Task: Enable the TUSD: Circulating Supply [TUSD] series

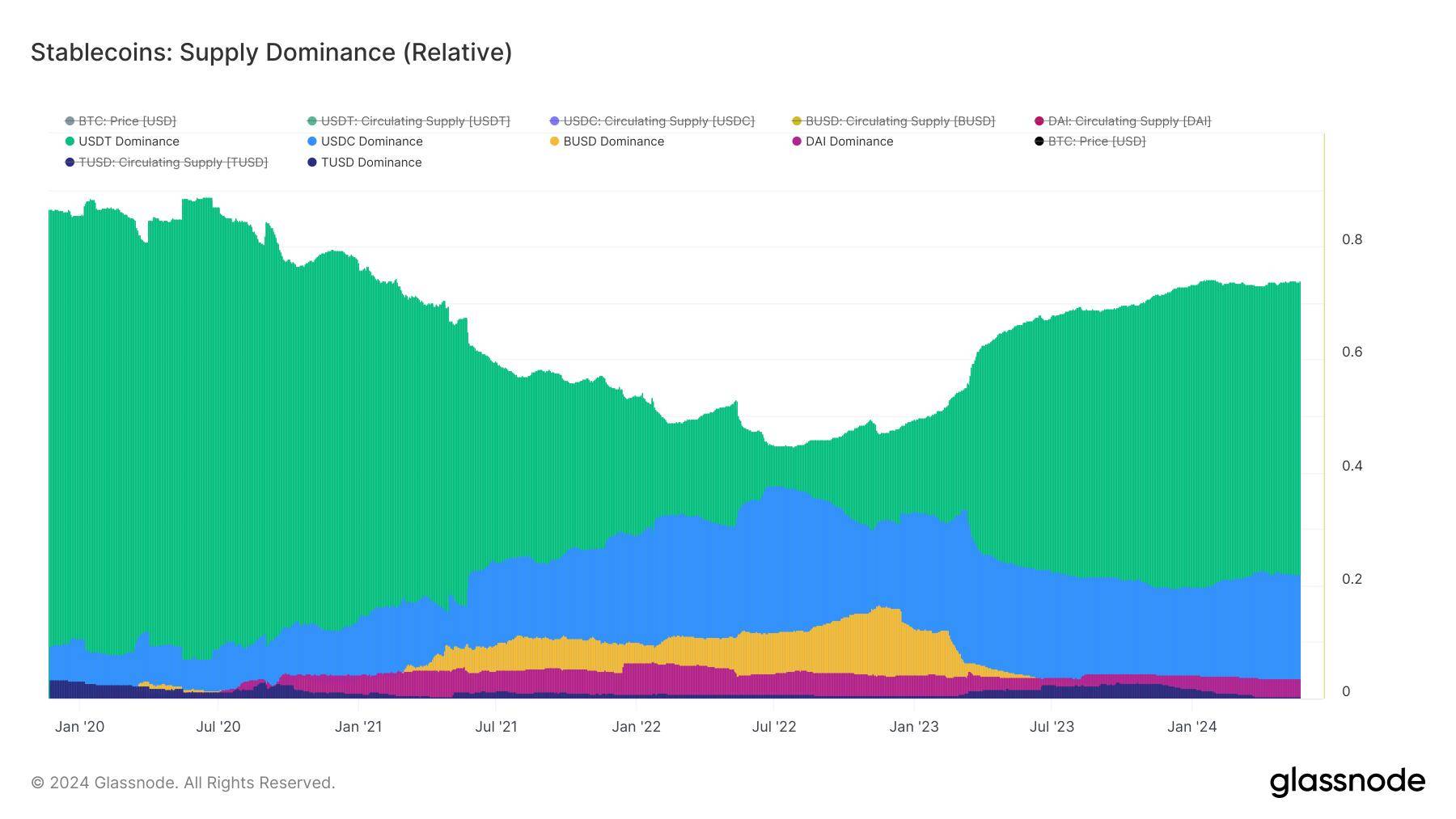Action: click(167, 163)
